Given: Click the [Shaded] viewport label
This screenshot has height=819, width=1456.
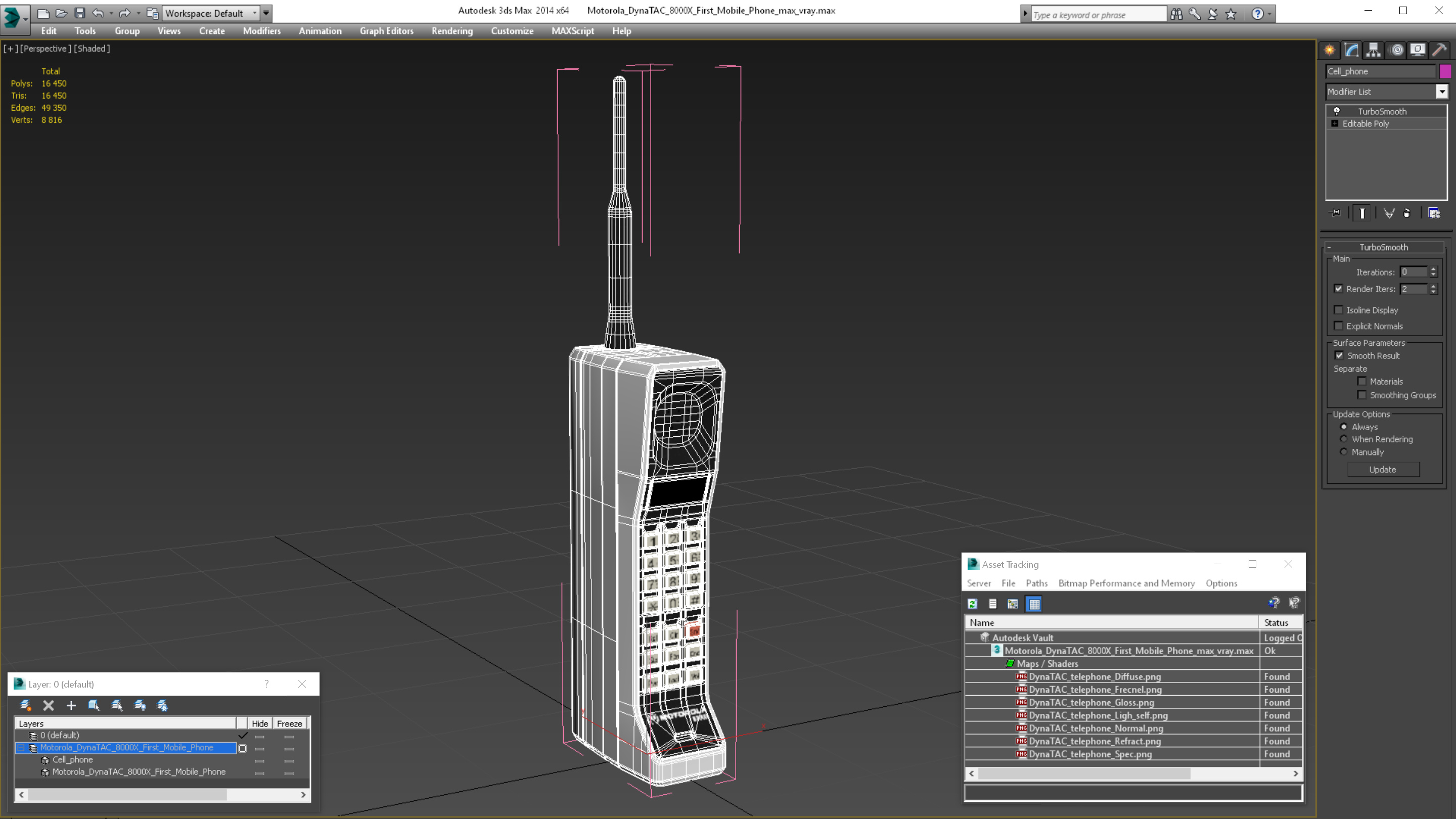Looking at the screenshot, I should tap(92, 49).
